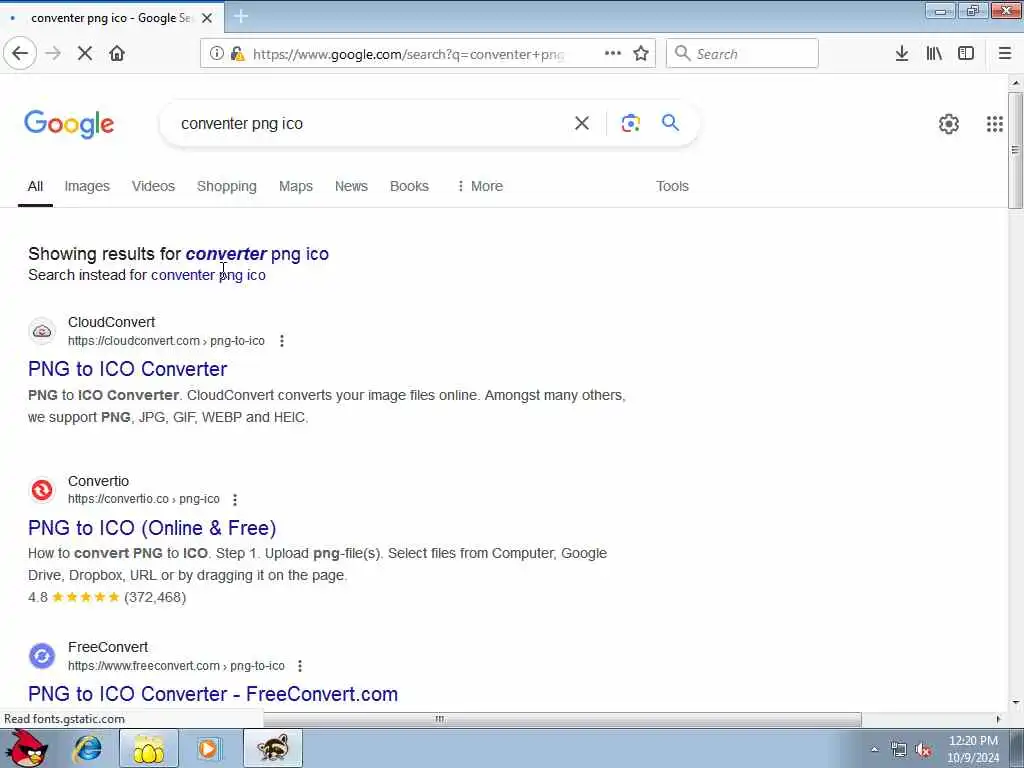Switch to Books results

click(409, 186)
